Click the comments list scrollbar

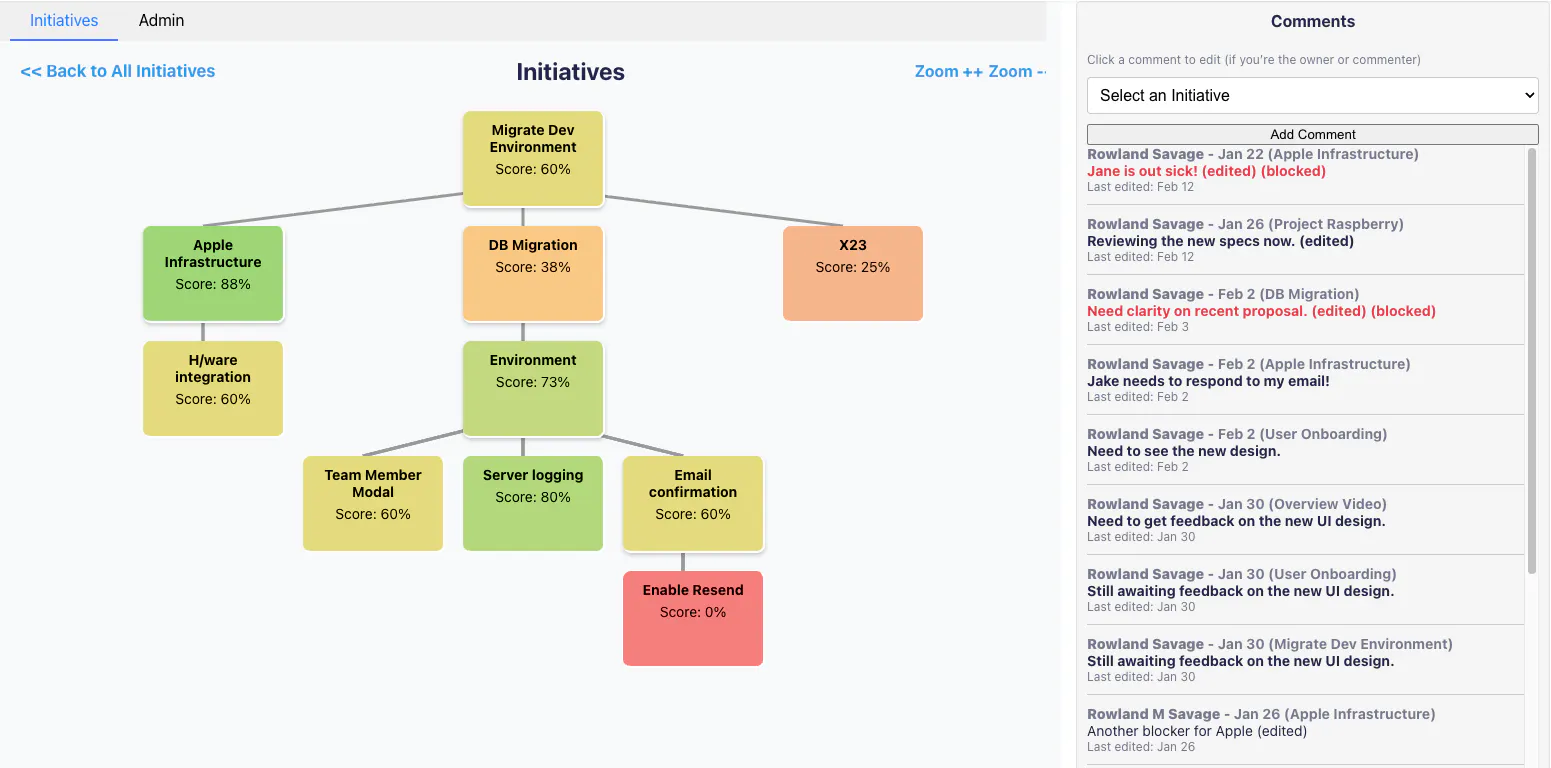click(1532, 361)
